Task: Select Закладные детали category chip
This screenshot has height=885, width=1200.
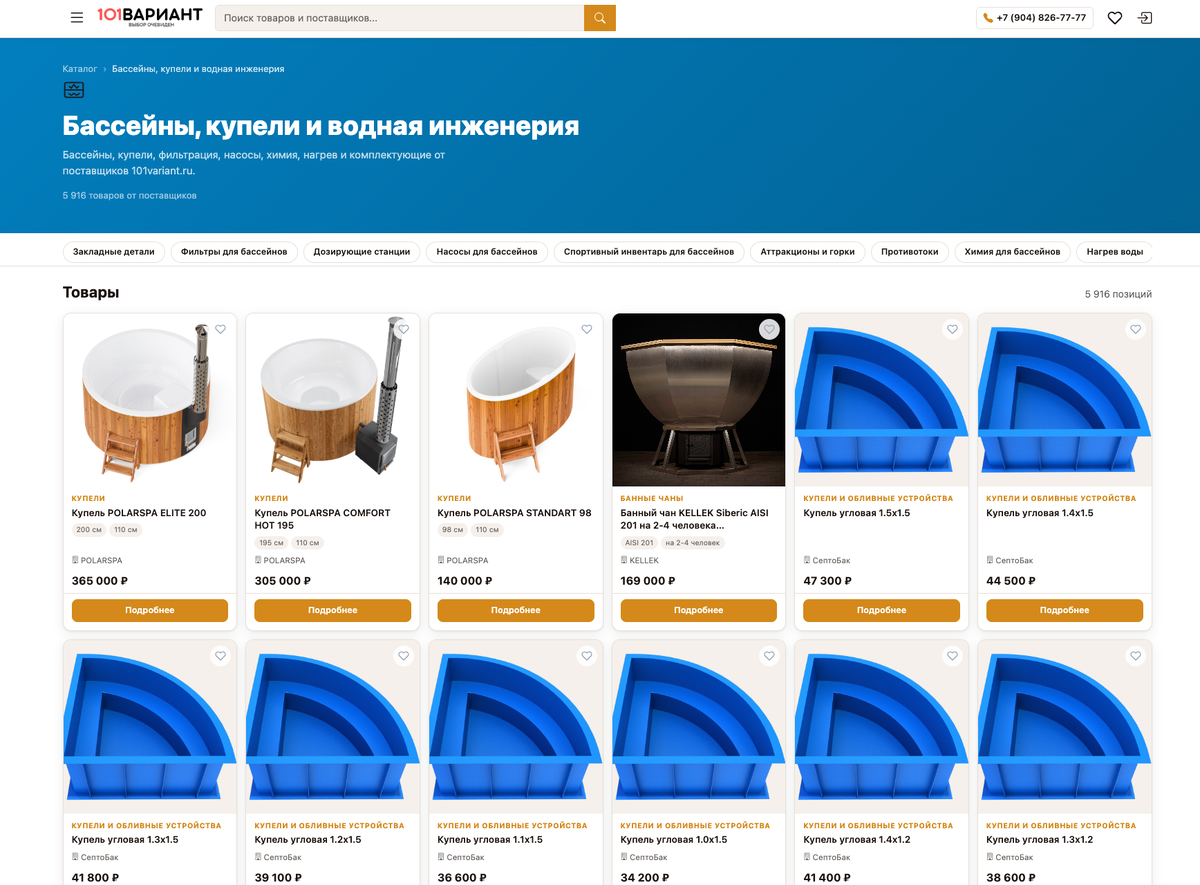Action: (x=114, y=252)
